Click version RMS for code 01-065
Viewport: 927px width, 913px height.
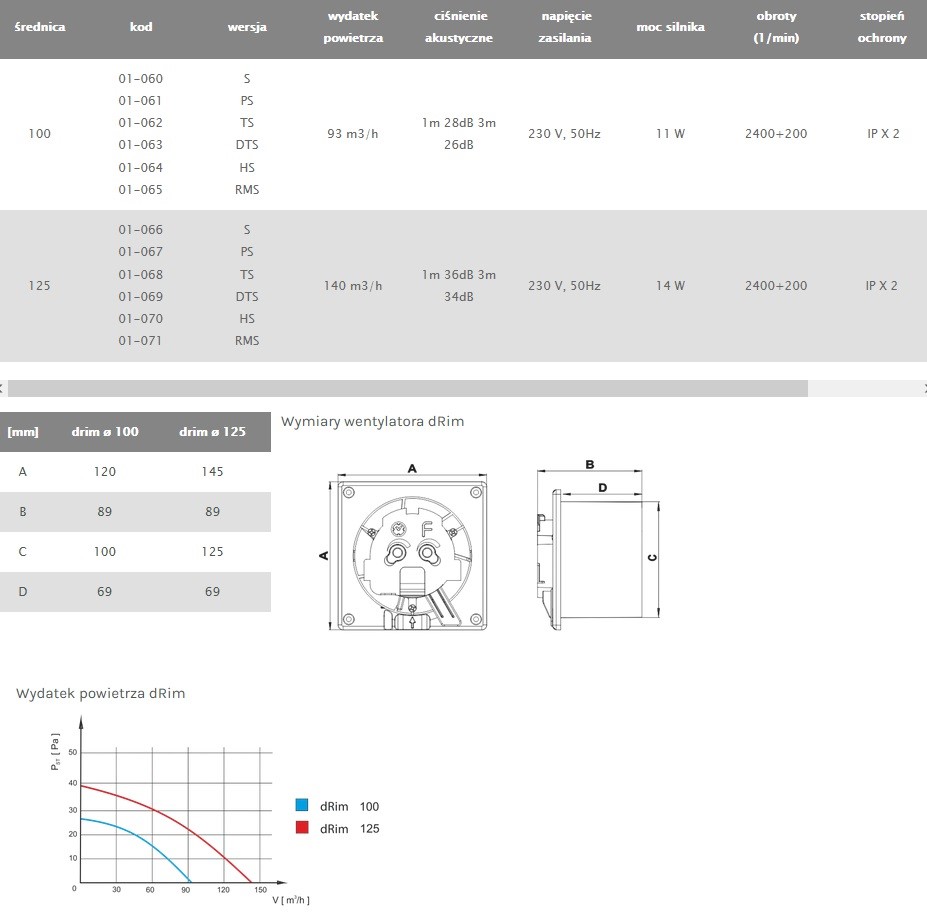[247, 189]
